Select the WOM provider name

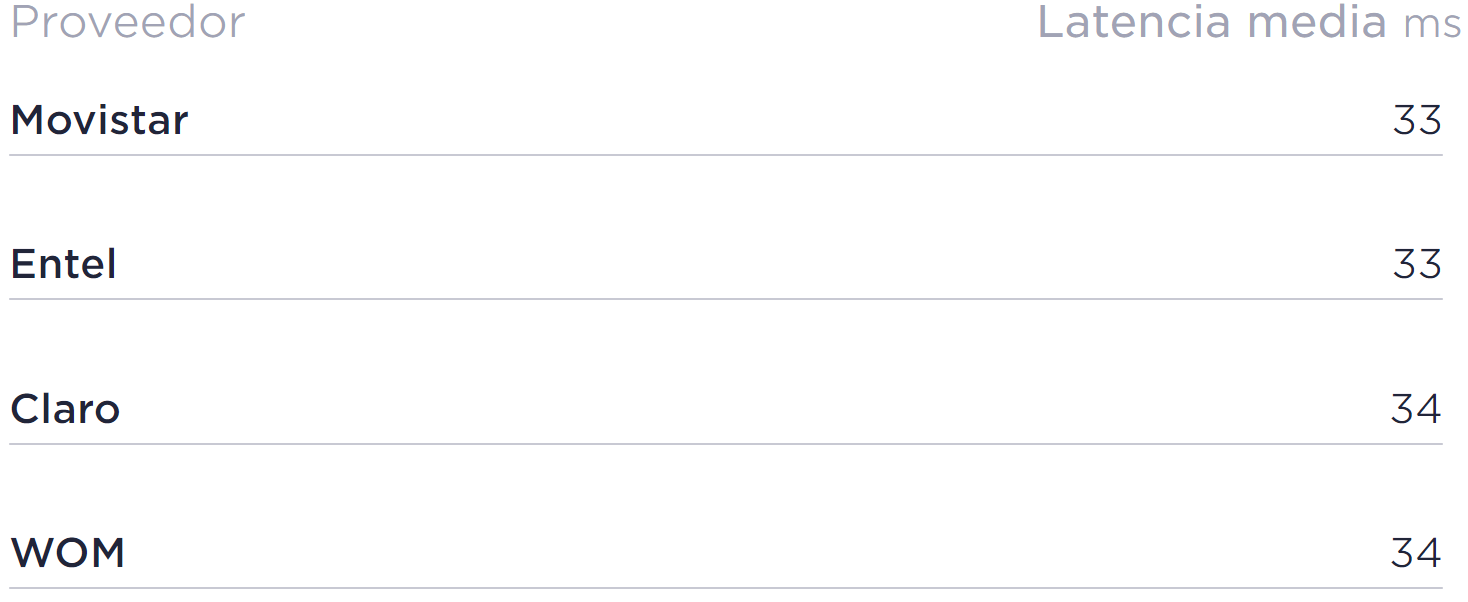(x=68, y=553)
